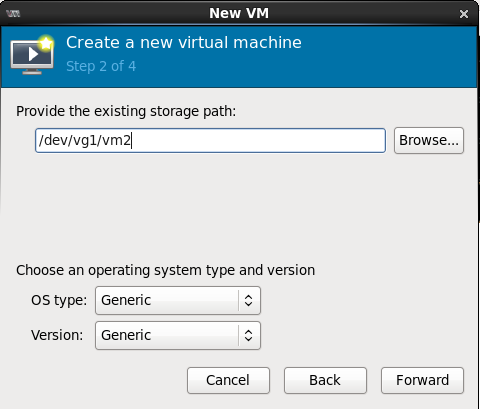Advance with the Forward button
Image resolution: width=480 pixels, height=409 pixels.
click(x=422, y=380)
